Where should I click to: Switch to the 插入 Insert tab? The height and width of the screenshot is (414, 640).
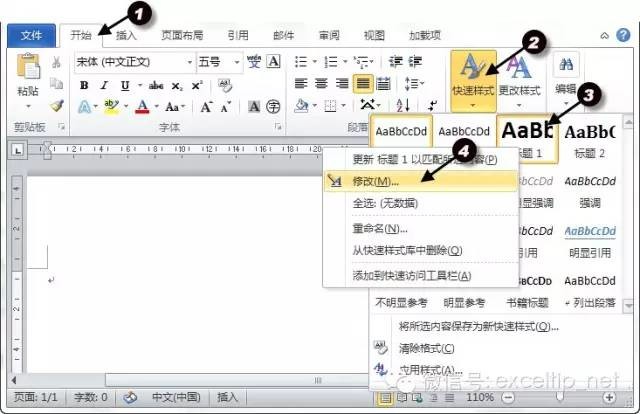pos(126,36)
